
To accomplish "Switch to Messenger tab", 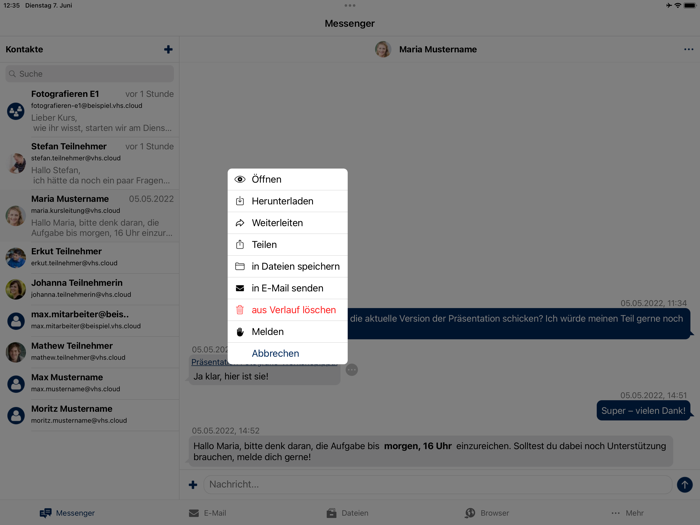I will 67,513.
